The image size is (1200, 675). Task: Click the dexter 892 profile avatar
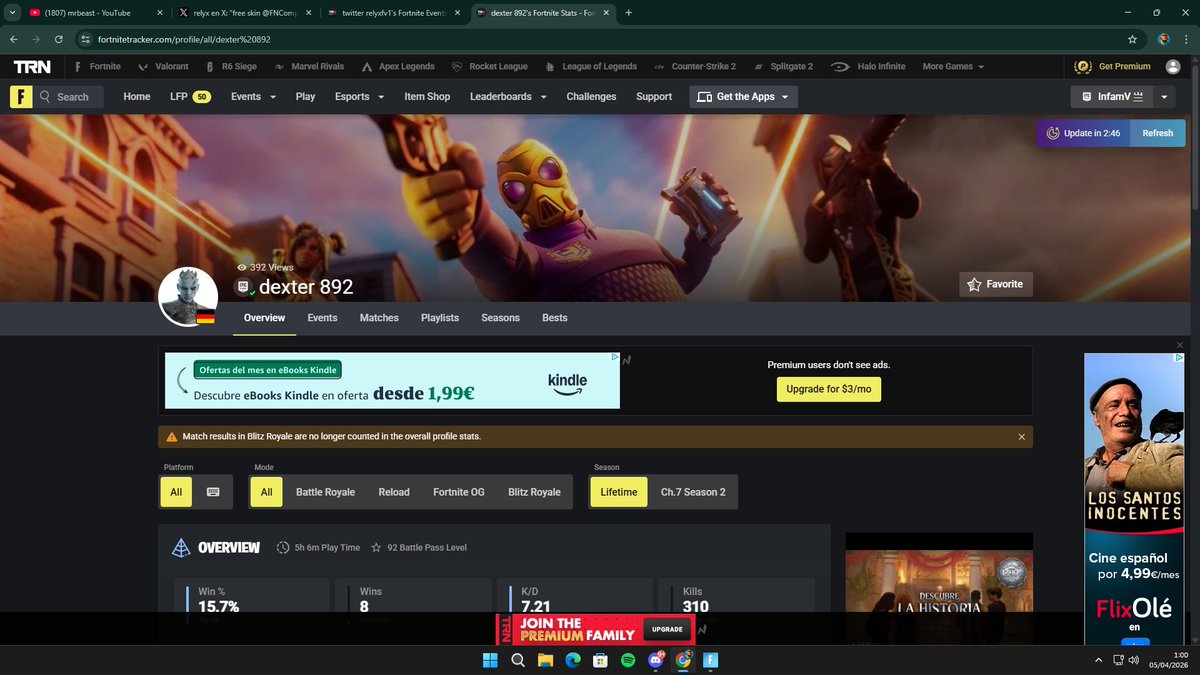[x=188, y=296]
